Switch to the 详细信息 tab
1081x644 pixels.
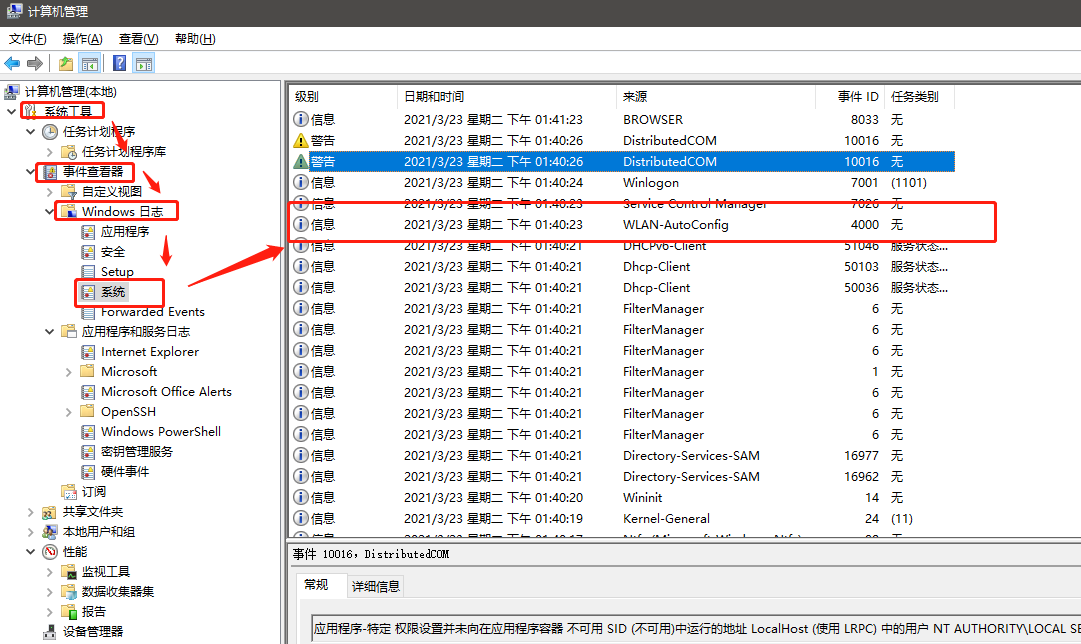375,586
